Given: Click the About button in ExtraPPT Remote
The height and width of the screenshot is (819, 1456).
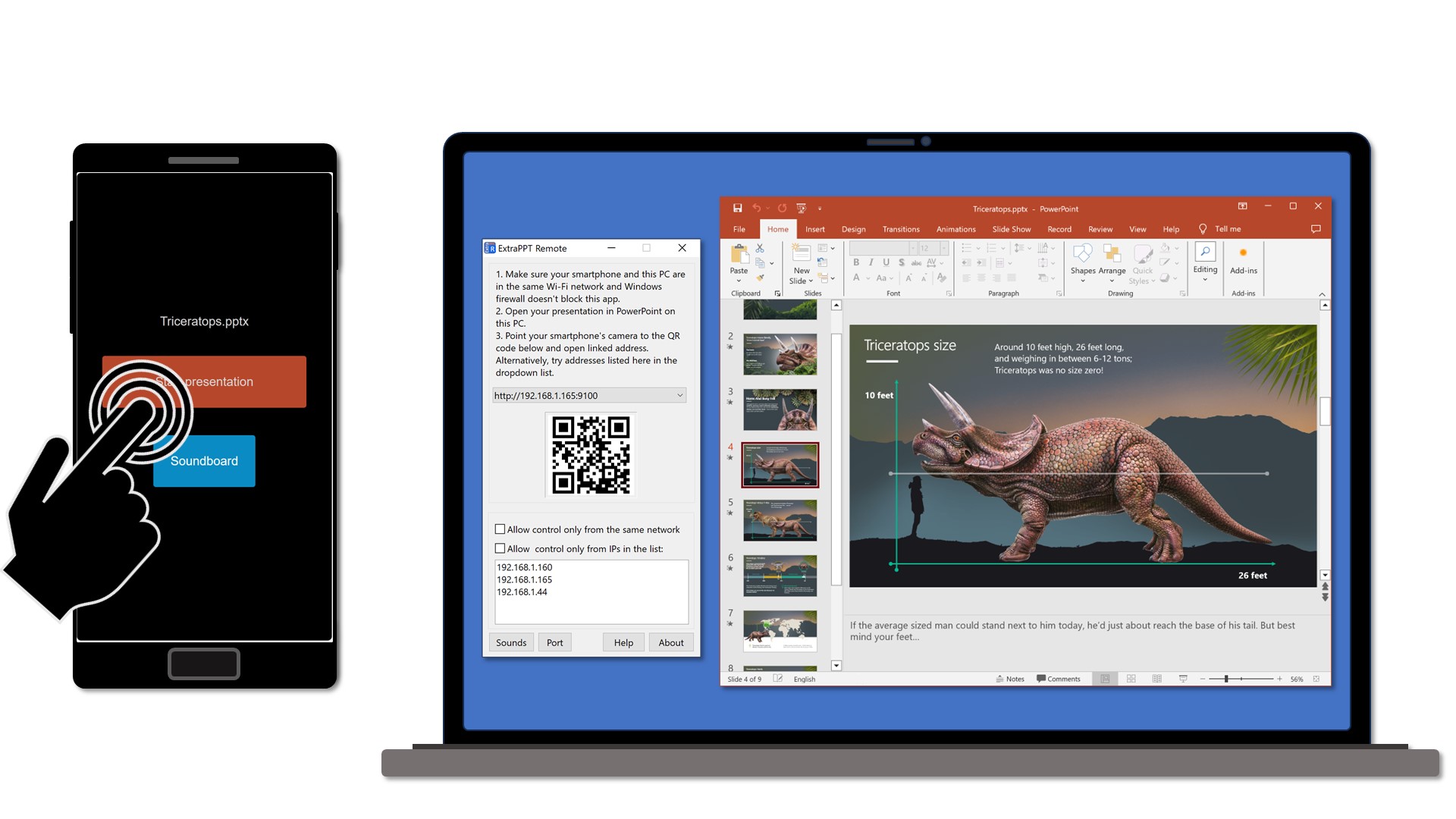Looking at the screenshot, I should coord(671,642).
